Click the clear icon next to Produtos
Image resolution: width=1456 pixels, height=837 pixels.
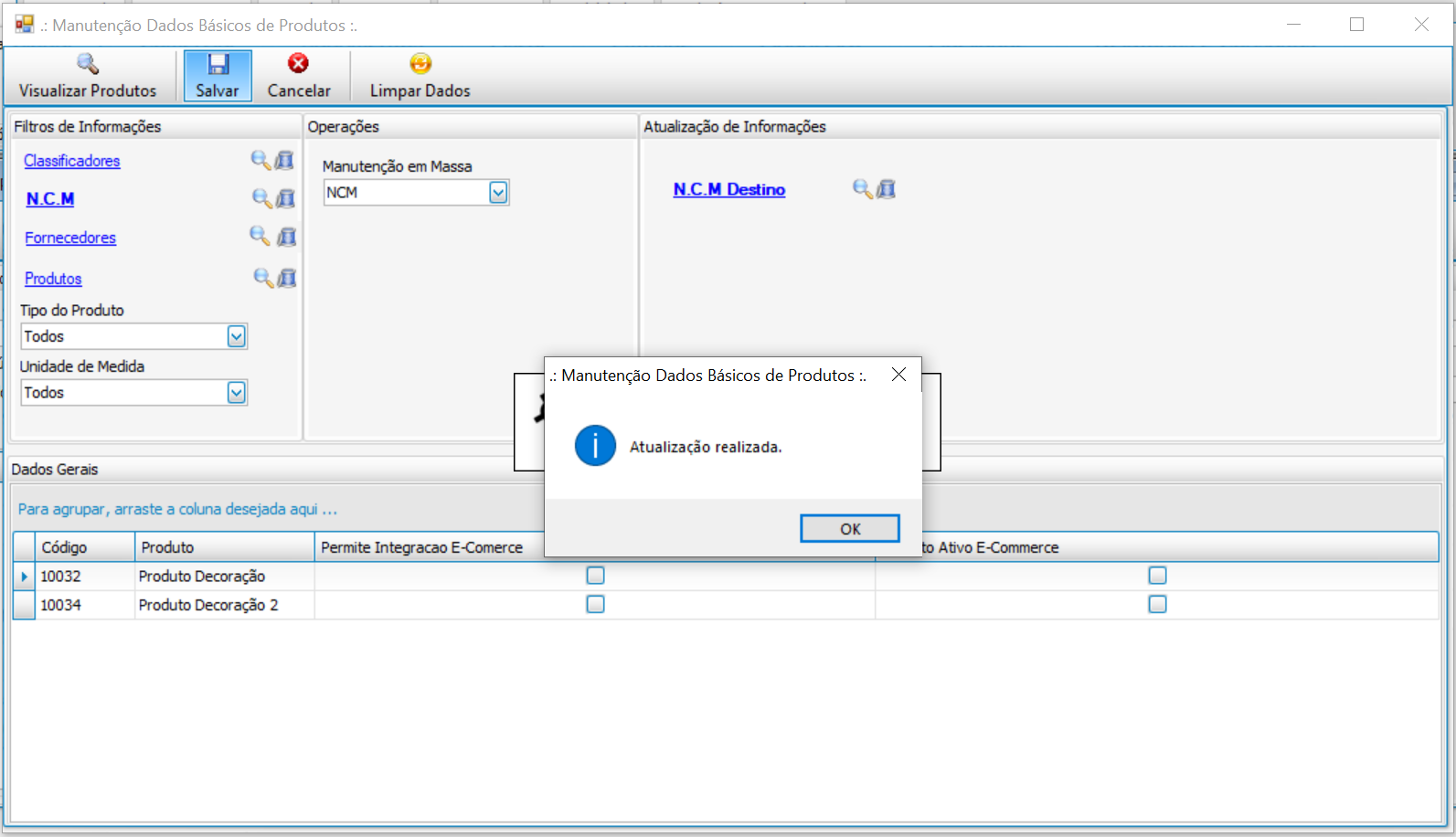click(x=287, y=278)
